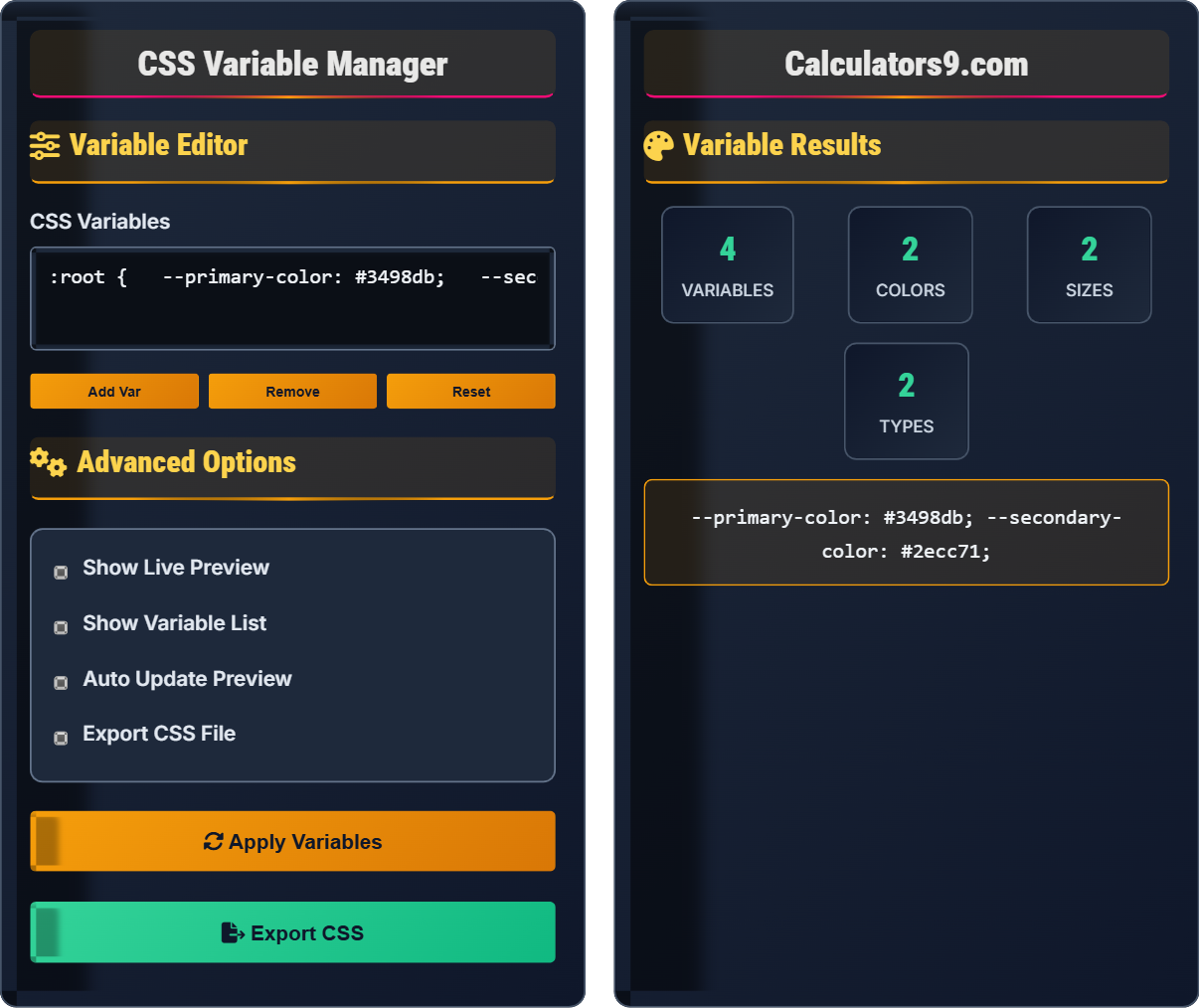Click the CSS Variables field label
Viewport: 1199px width, 1008px height.
pos(100,222)
